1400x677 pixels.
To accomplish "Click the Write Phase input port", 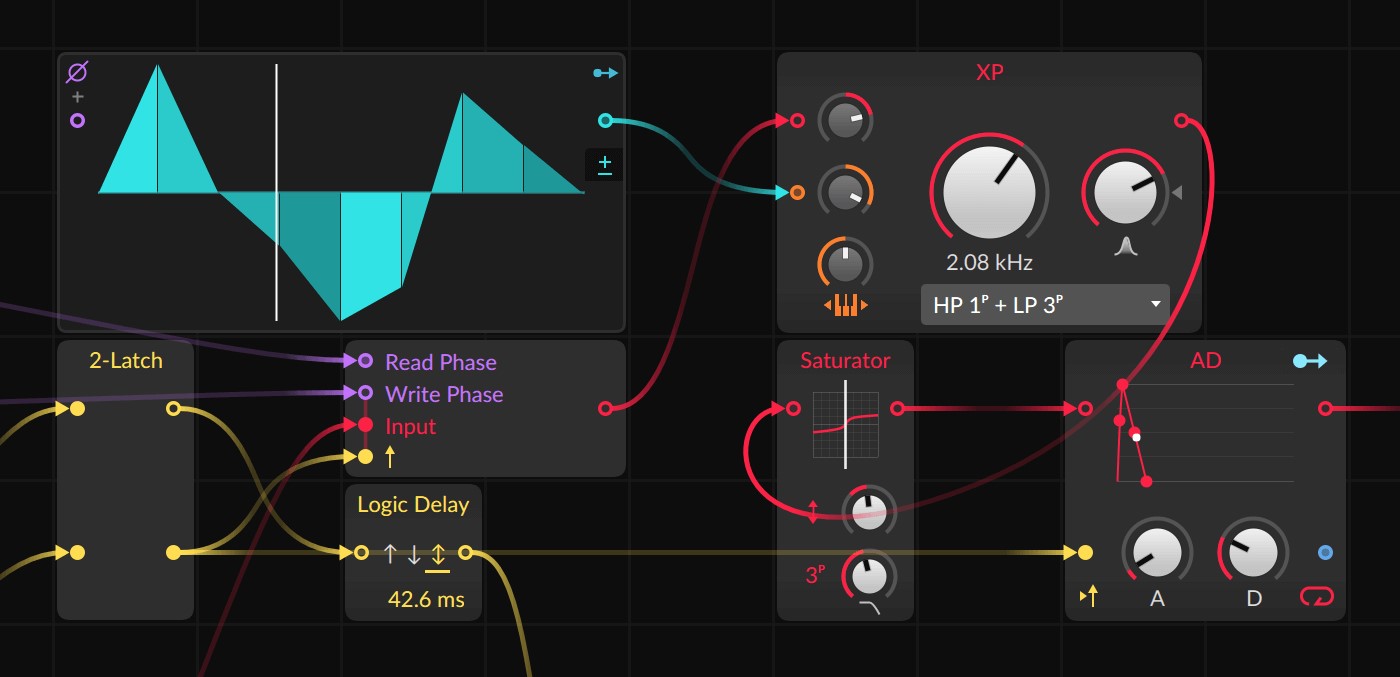I will 365,393.
